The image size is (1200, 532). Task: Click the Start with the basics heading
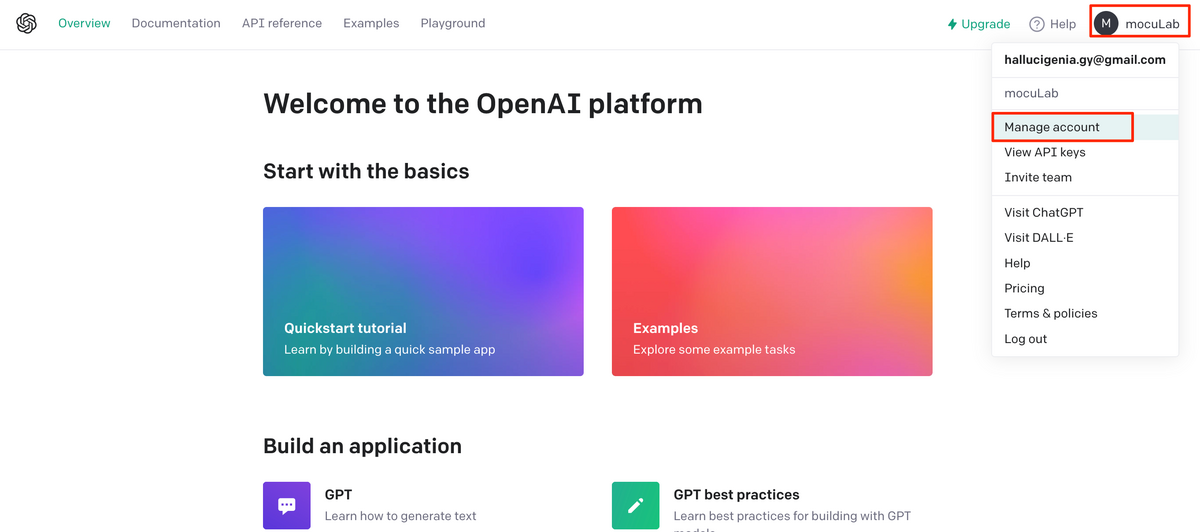point(366,171)
